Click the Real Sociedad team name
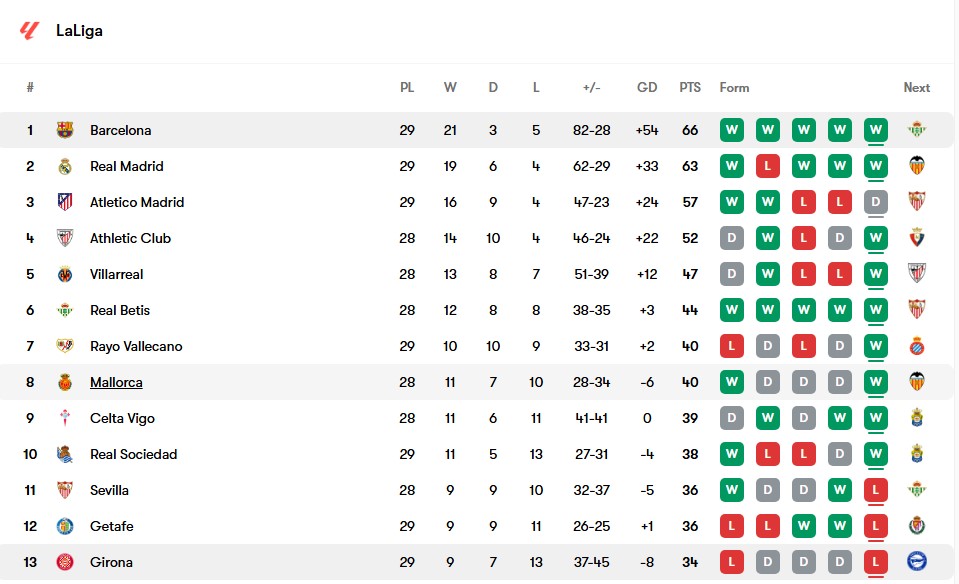Screen dimensions: 959x584 [x=133, y=454]
